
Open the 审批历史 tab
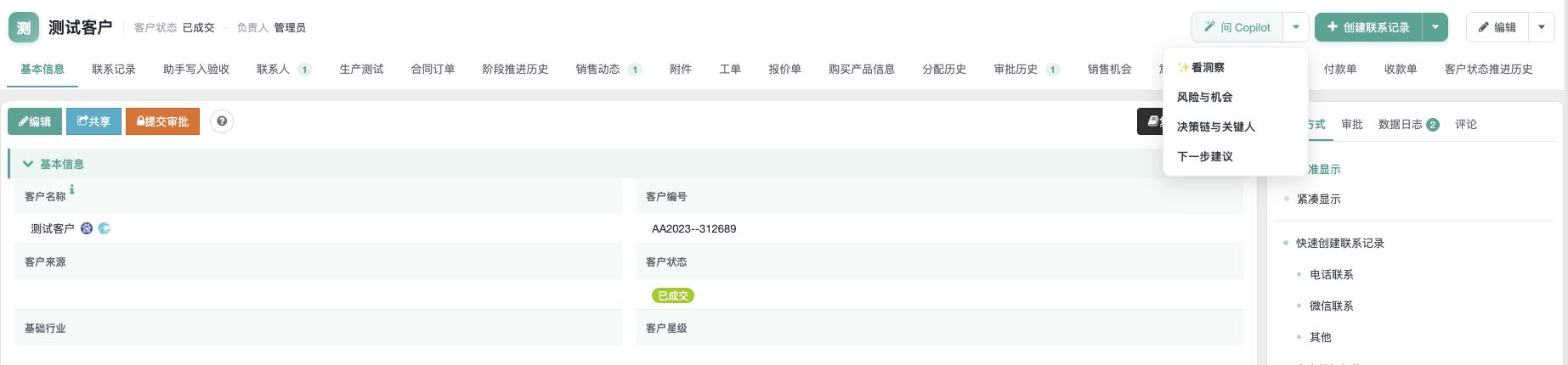(x=1027, y=69)
